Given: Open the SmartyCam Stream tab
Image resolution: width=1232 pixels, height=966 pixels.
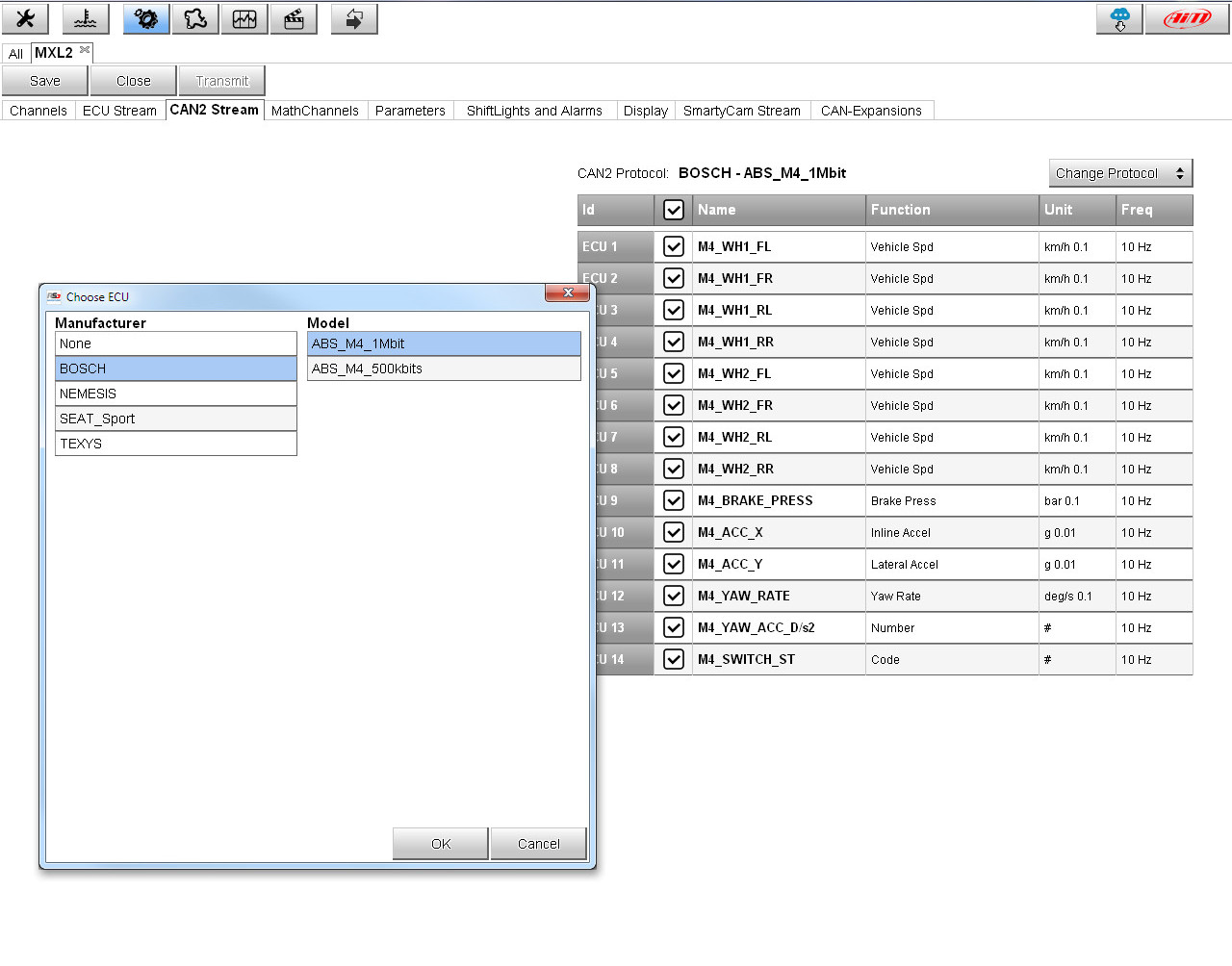Looking at the screenshot, I should point(742,110).
